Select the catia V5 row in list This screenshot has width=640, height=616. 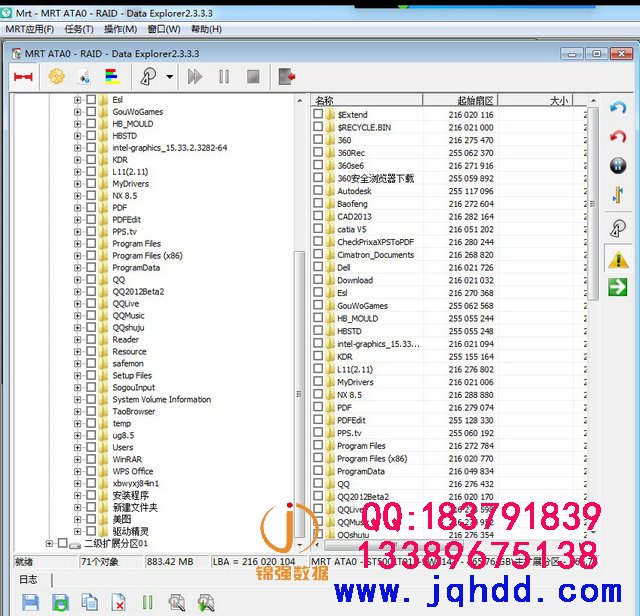[448, 229]
